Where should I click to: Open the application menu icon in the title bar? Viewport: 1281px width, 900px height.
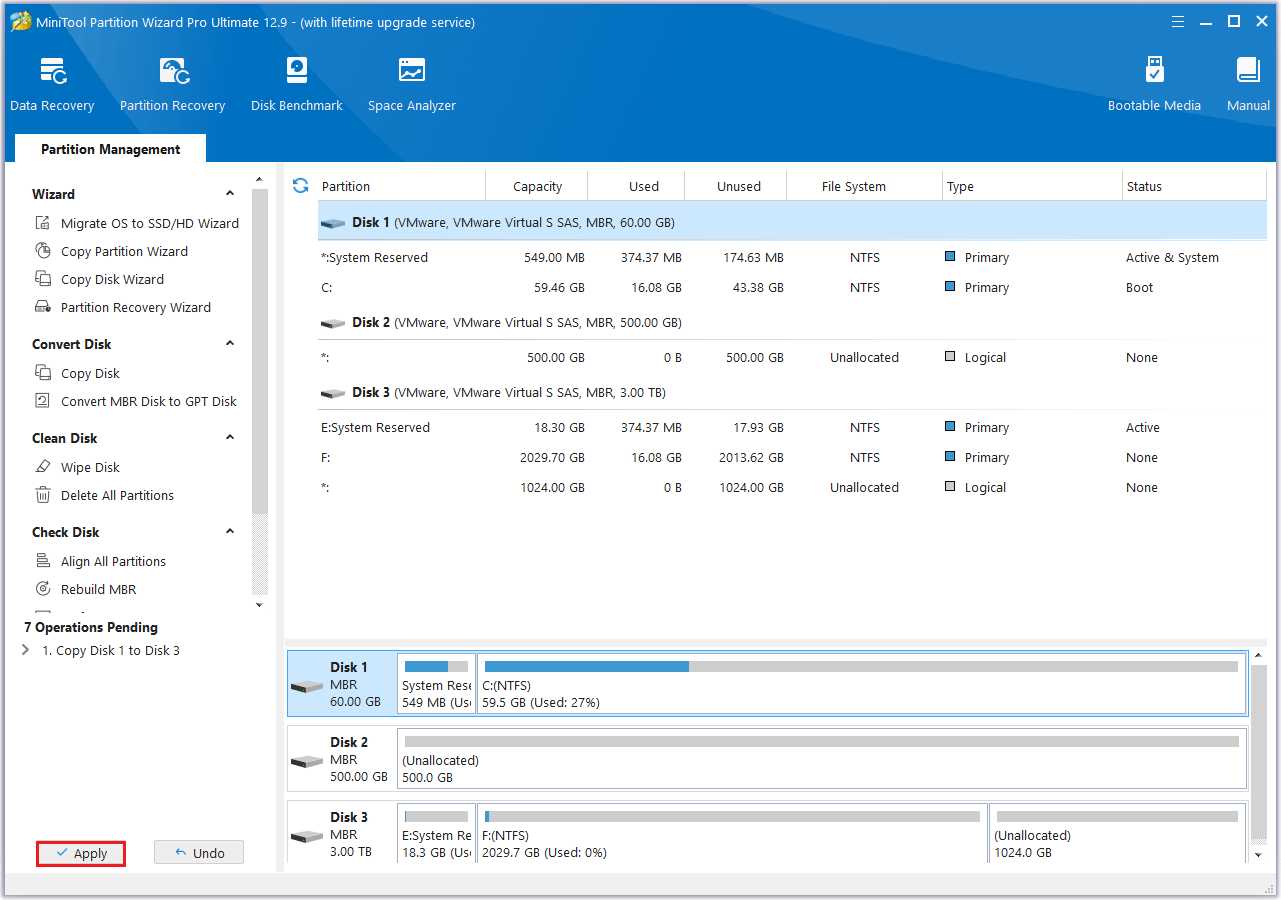point(1177,21)
